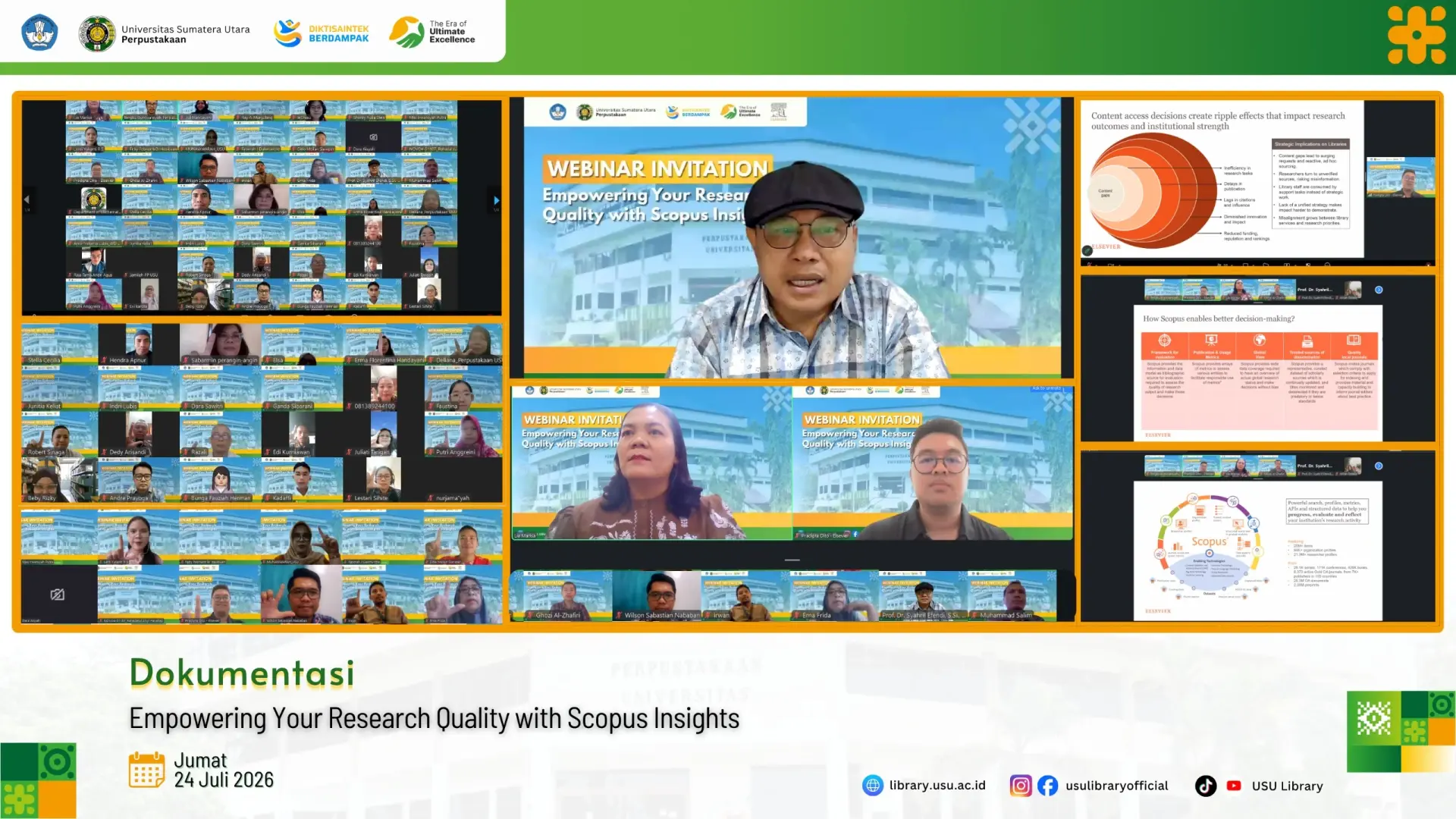Click the muted mic icon on Wilson Sabastian Nababan's tile
Viewport: 1456px width, 819px height.
point(619,615)
